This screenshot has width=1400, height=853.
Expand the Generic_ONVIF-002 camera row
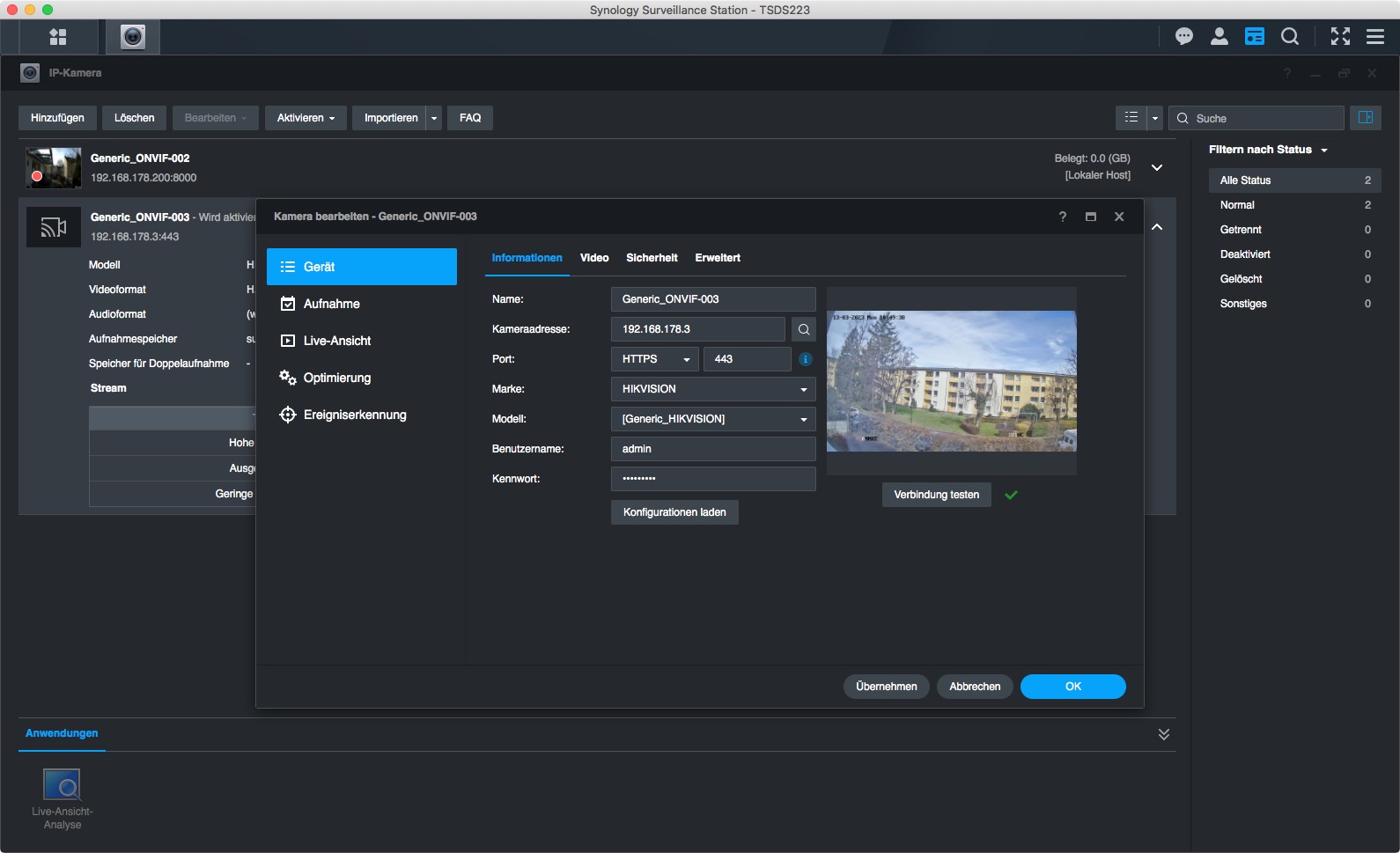(x=1157, y=167)
